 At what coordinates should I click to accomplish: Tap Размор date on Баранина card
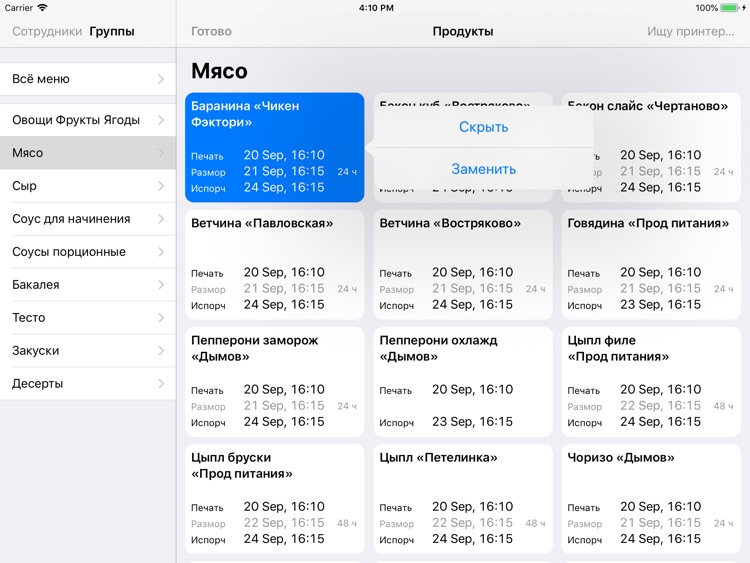[284, 171]
